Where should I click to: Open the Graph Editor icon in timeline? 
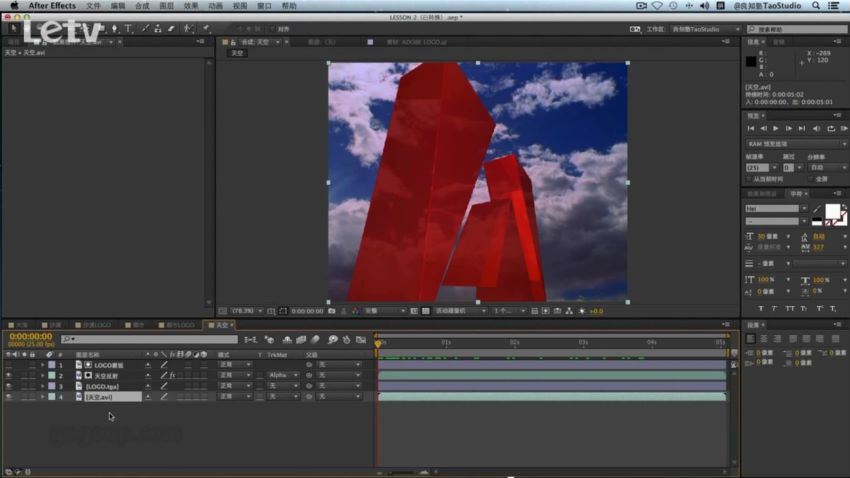pos(361,340)
